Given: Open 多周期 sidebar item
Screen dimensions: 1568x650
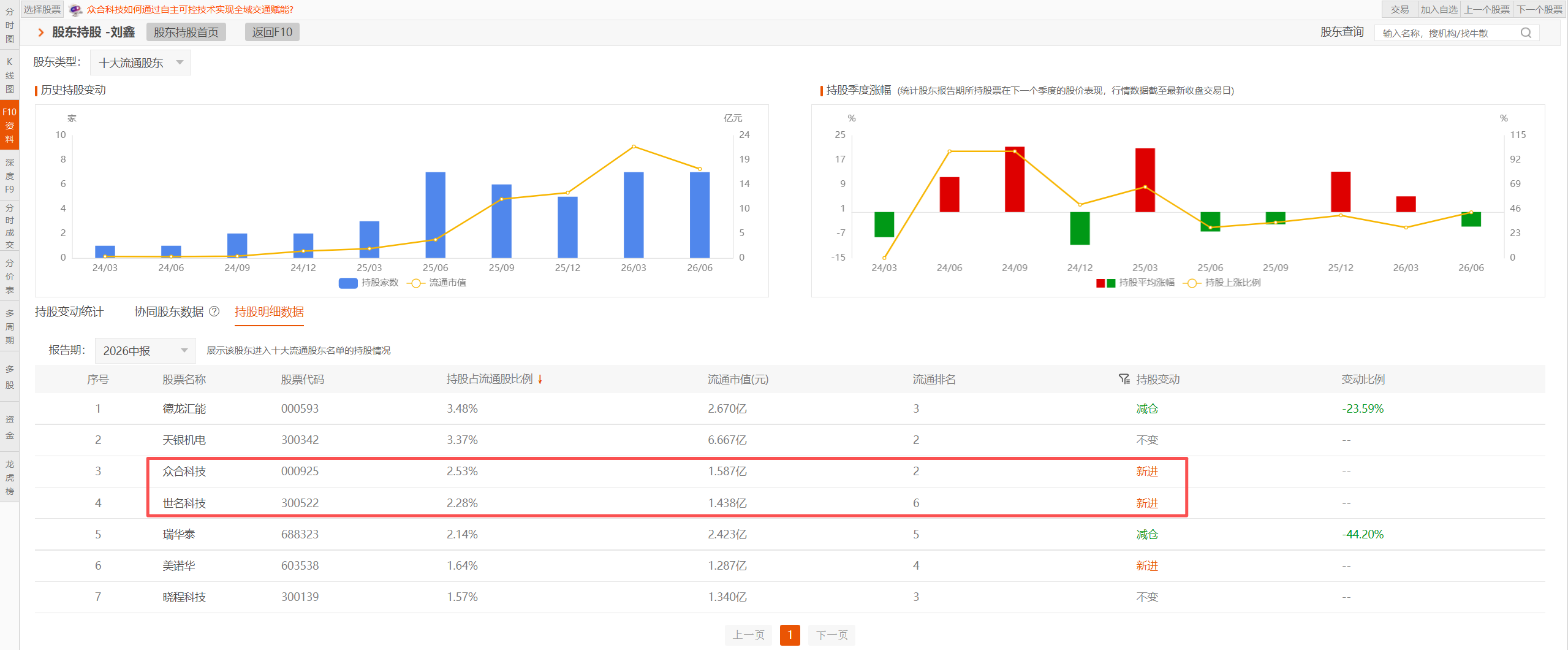Looking at the screenshot, I should click(9, 327).
